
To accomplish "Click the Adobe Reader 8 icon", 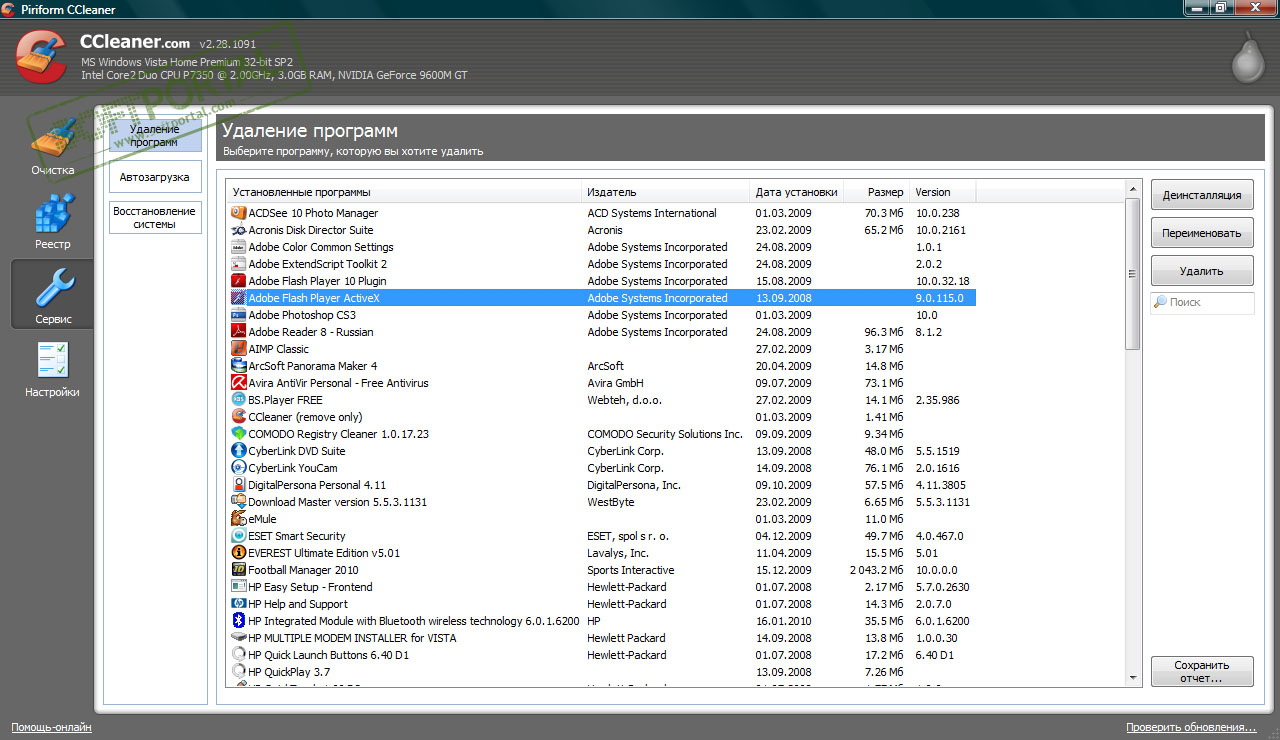I will click(239, 332).
